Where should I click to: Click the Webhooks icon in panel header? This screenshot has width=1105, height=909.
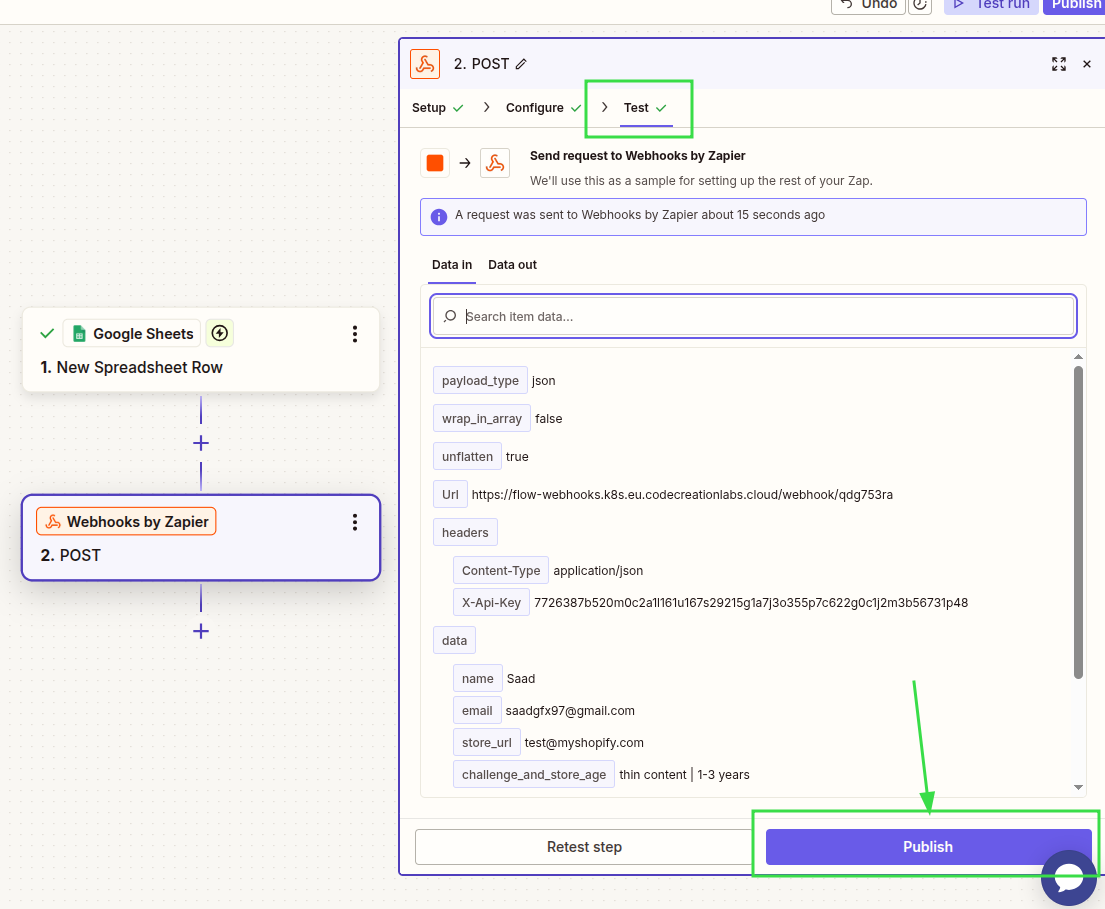[x=425, y=64]
